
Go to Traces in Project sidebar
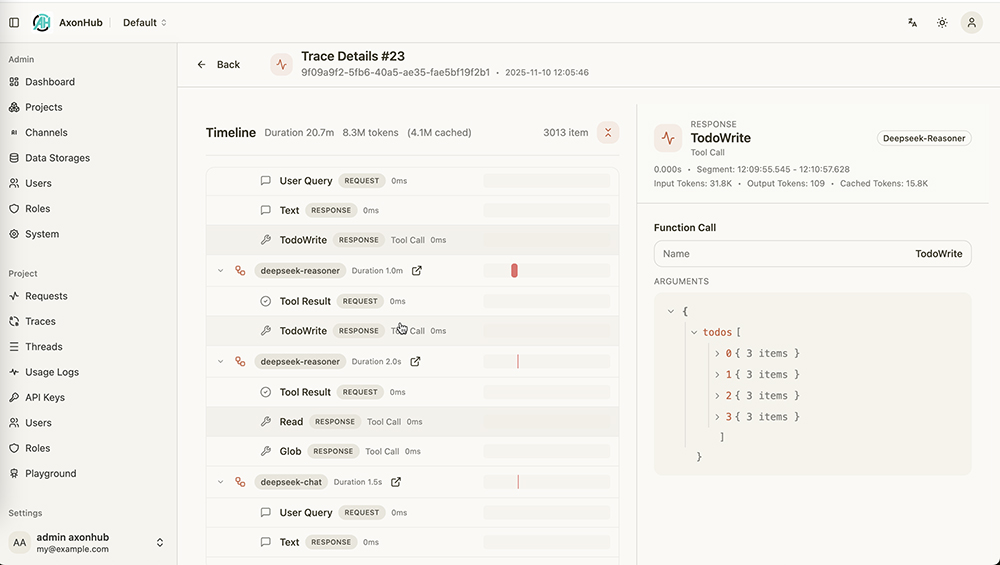(x=40, y=321)
